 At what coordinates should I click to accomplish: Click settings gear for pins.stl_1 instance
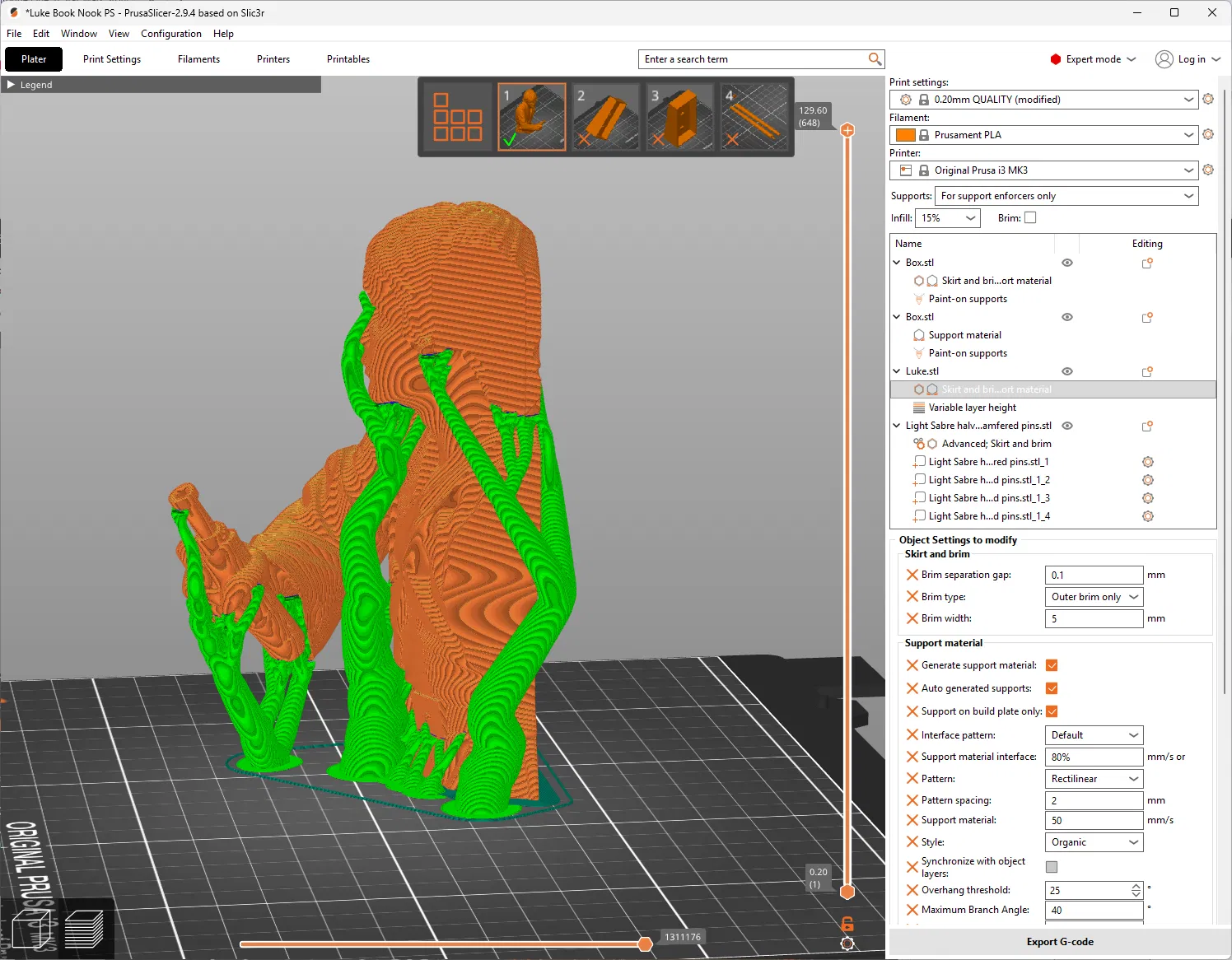click(1148, 462)
